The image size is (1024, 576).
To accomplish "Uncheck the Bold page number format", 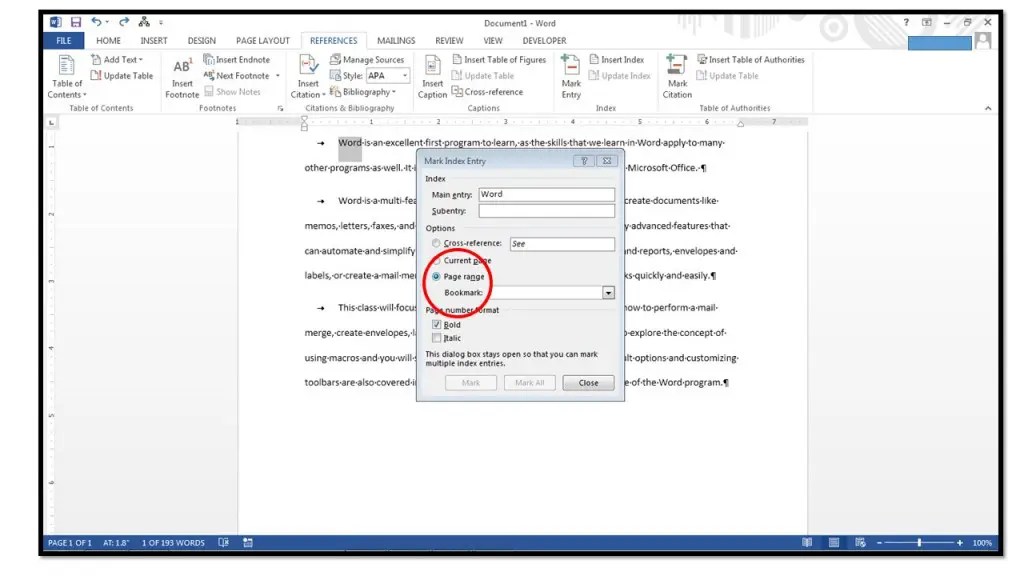I will [436, 325].
